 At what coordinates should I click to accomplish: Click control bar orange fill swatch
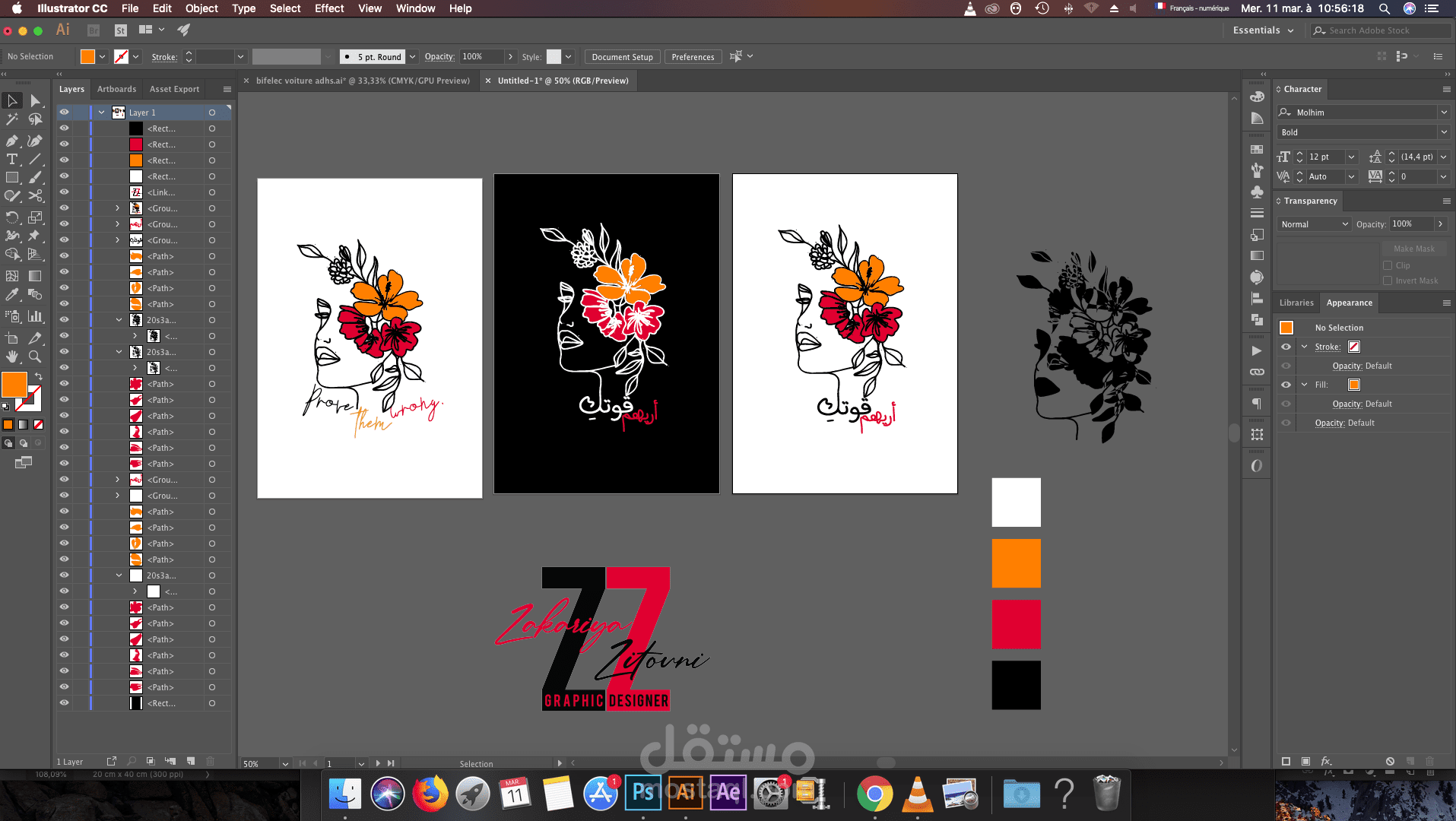(x=87, y=57)
